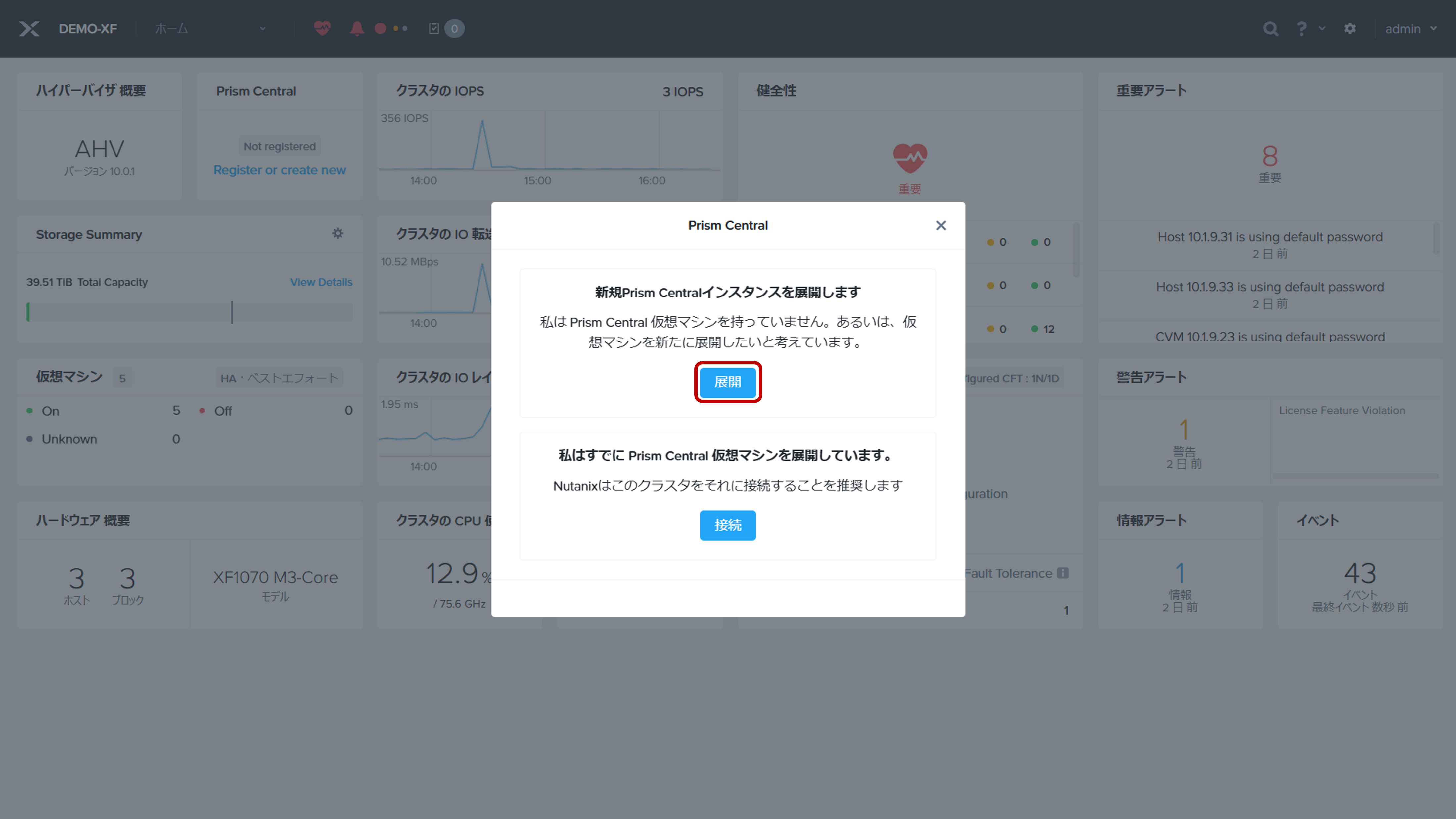
Task: Open the tasks checklist icon
Action: 434,28
